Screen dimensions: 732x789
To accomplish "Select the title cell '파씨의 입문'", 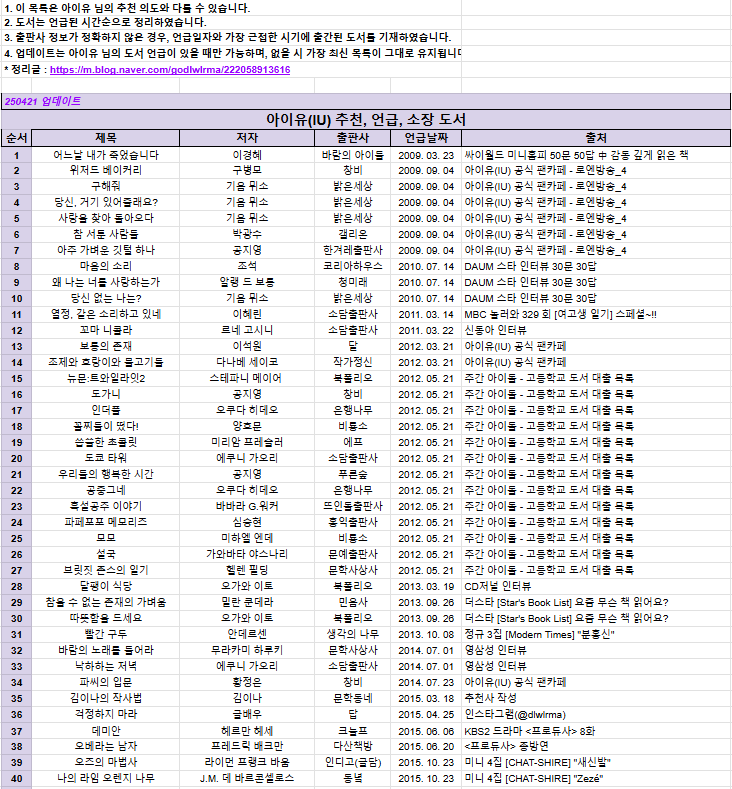I will (x=106, y=683).
